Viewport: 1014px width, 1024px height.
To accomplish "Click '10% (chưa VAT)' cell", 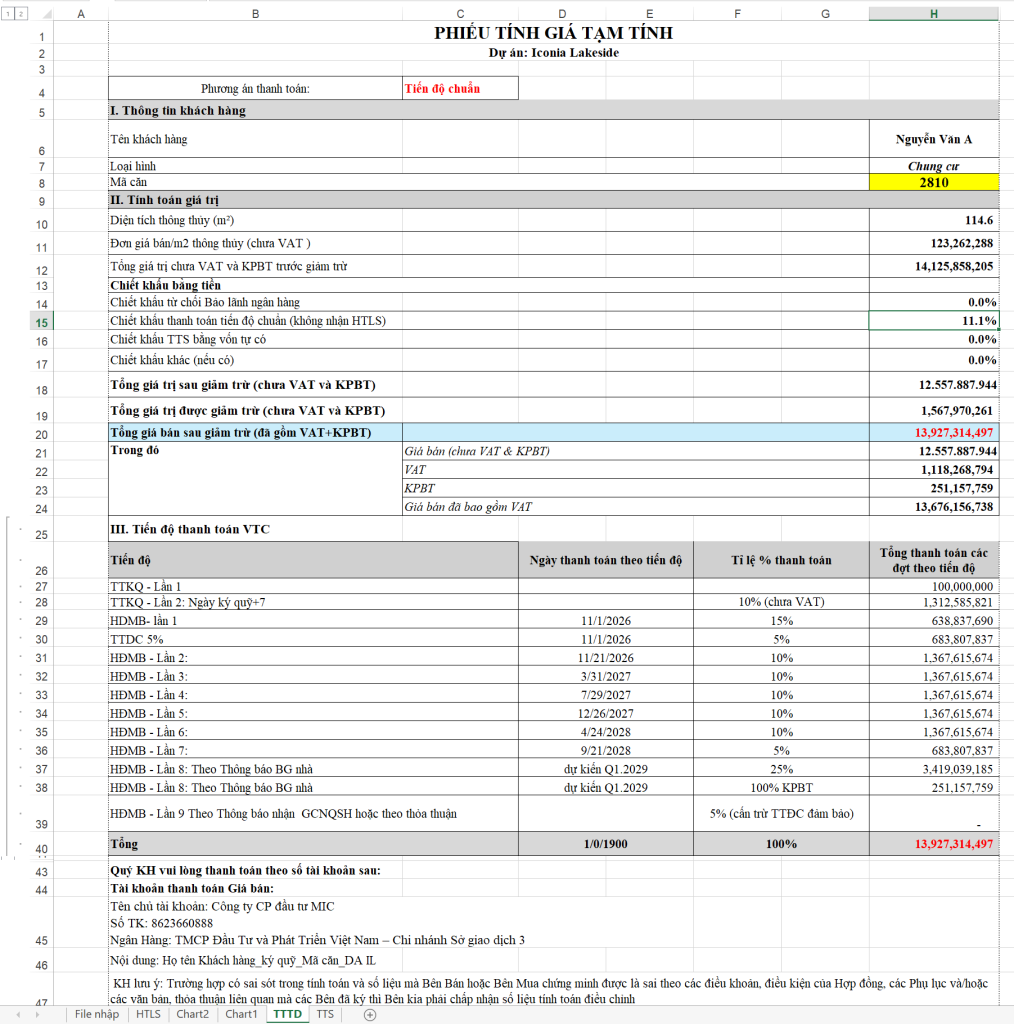I will coord(781,602).
